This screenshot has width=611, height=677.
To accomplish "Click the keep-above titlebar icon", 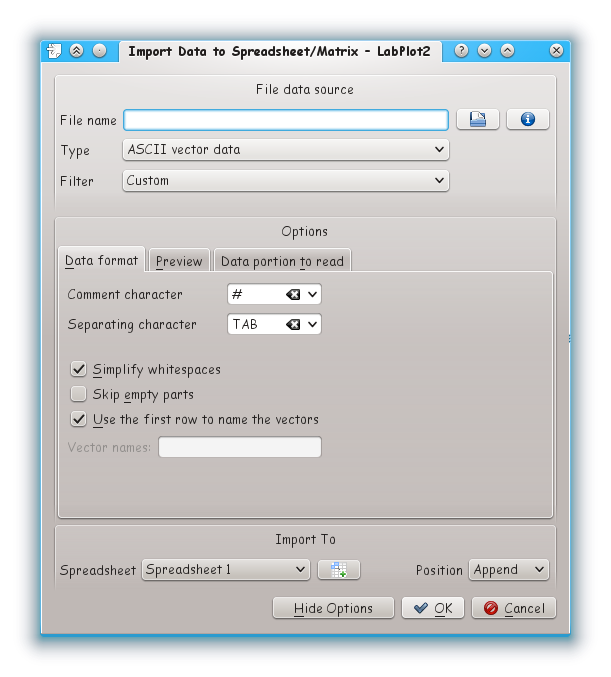I will [77, 51].
